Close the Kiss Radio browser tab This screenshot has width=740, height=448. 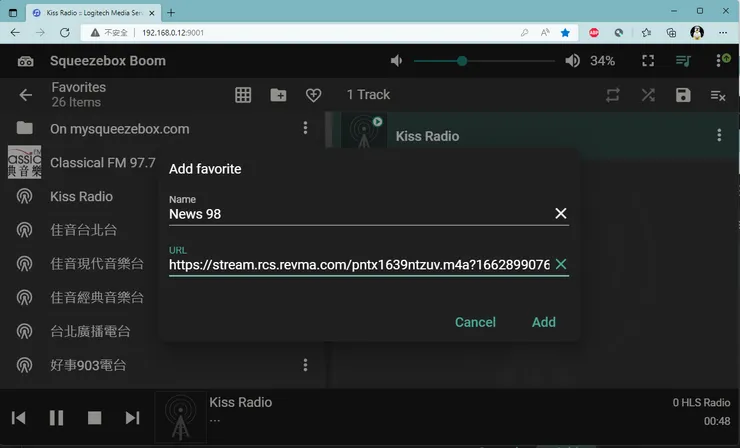151,13
